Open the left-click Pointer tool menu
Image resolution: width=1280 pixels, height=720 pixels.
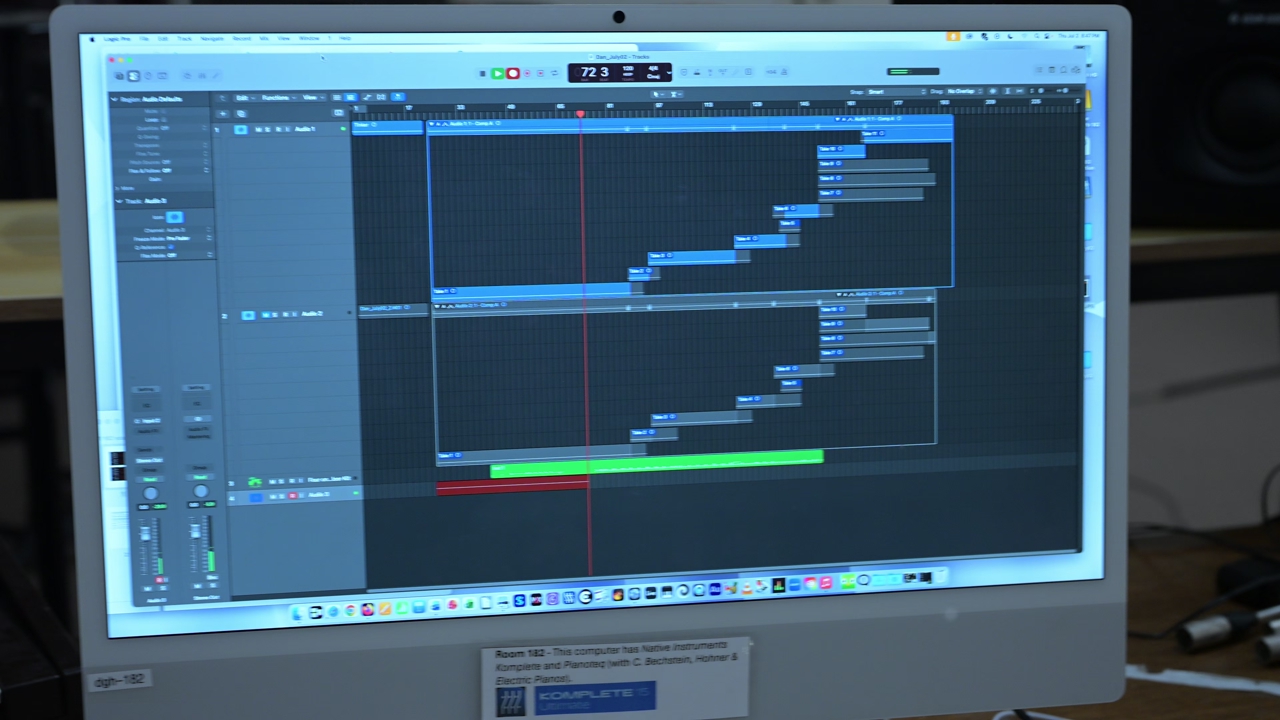(x=656, y=94)
